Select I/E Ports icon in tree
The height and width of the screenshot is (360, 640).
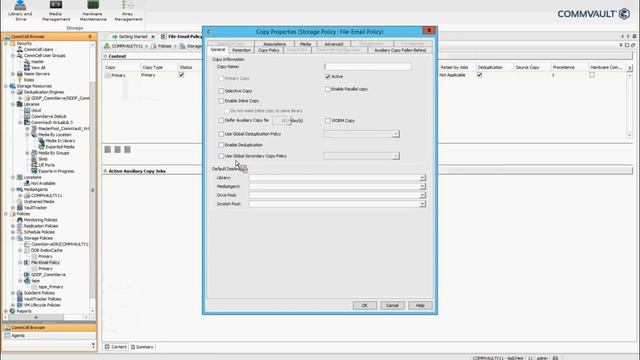click(34, 165)
